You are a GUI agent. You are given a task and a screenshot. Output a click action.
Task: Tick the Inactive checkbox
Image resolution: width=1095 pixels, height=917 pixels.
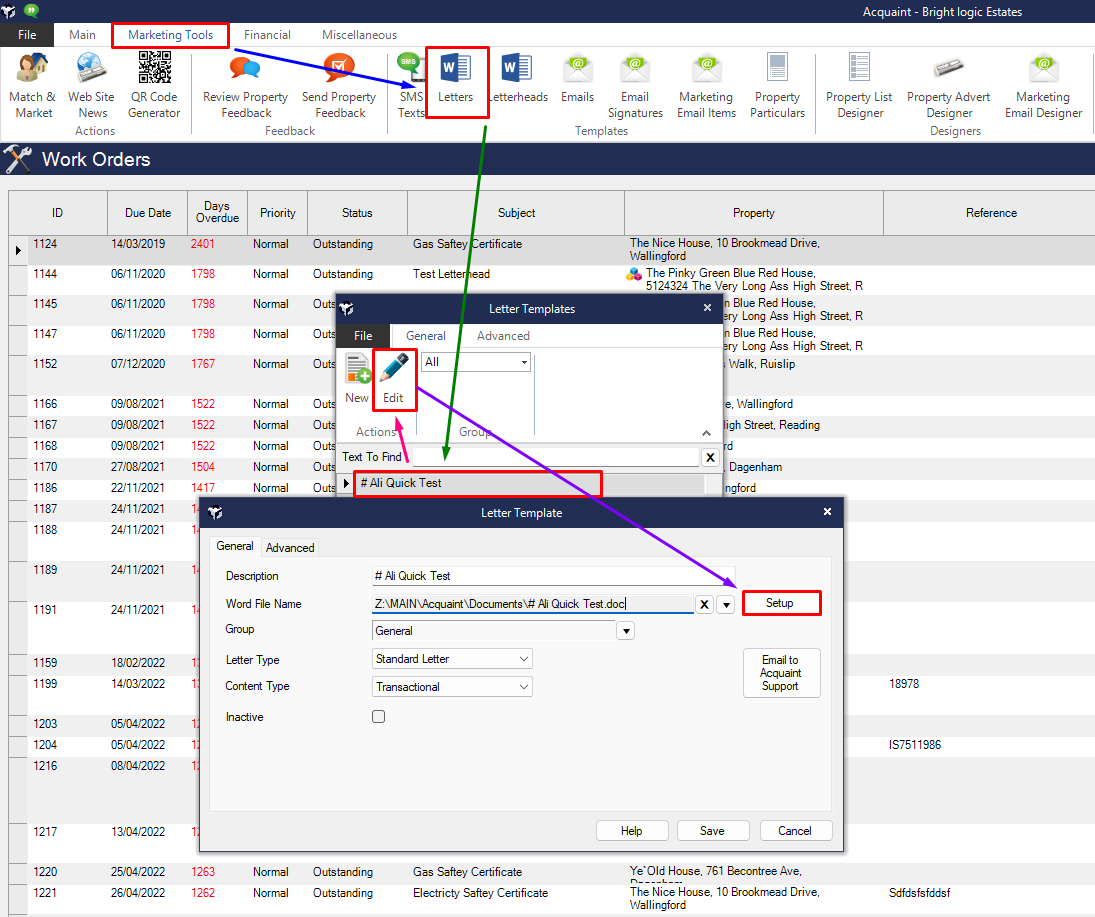pos(378,717)
